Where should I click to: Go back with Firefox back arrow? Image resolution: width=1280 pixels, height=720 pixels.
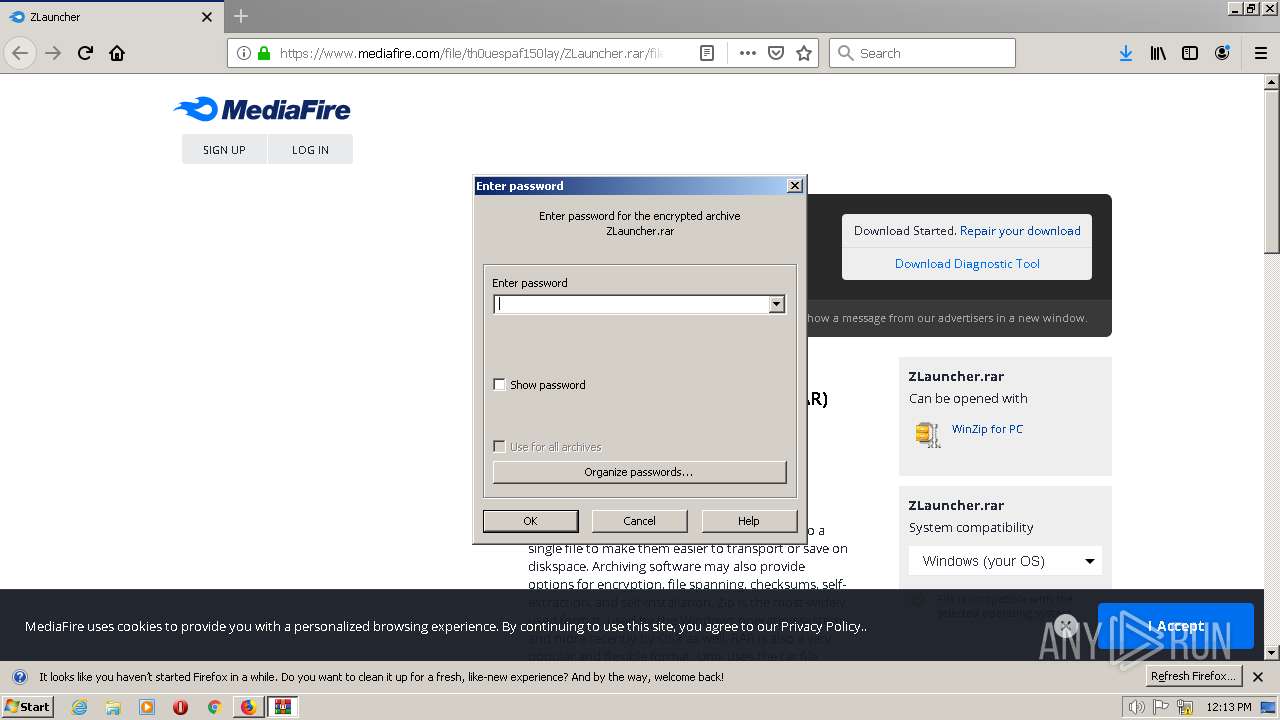tap(20, 53)
